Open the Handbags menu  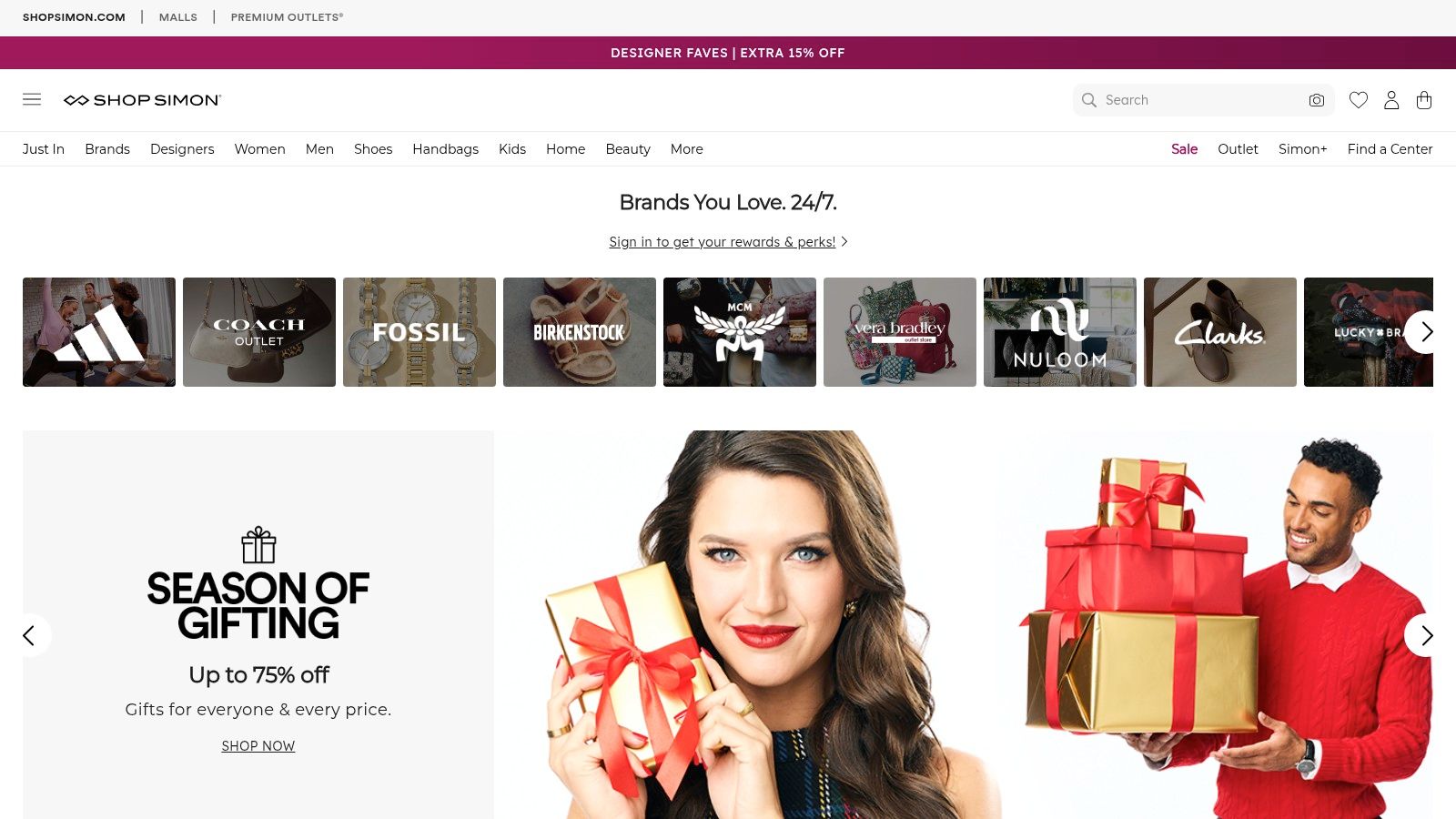445,149
